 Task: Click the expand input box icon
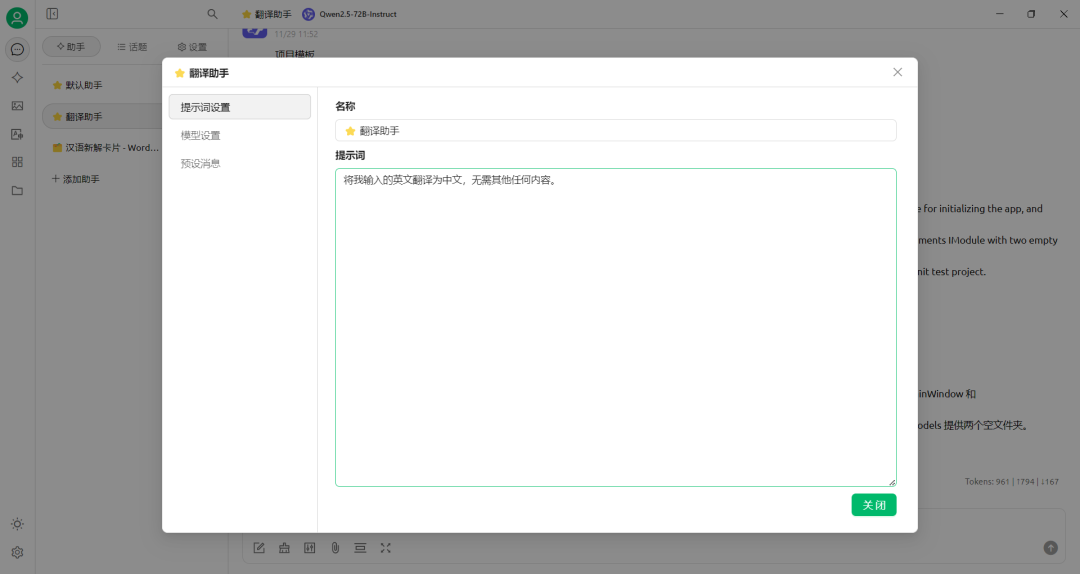[x=386, y=548]
